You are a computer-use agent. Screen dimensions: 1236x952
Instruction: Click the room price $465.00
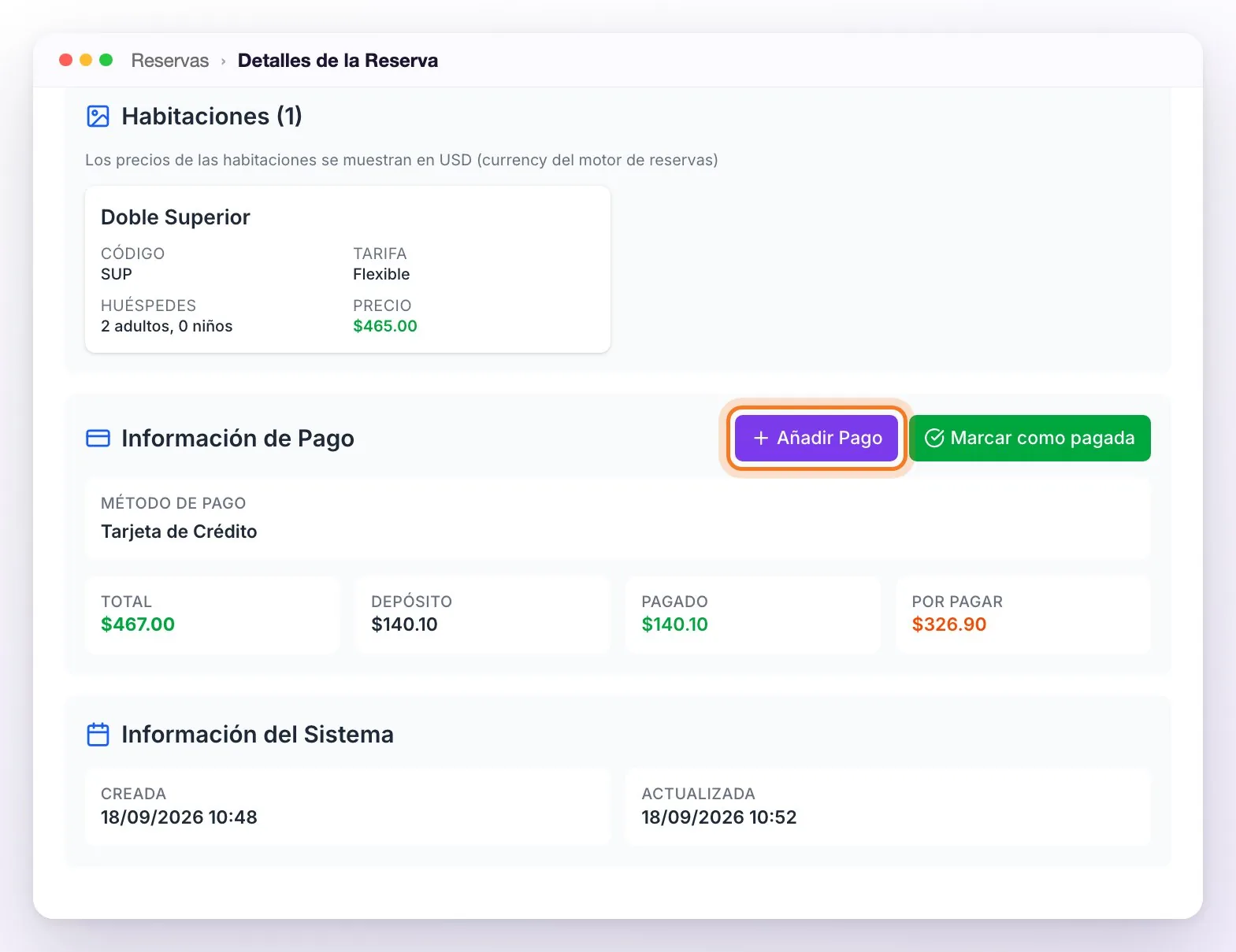[x=385, y=326]
